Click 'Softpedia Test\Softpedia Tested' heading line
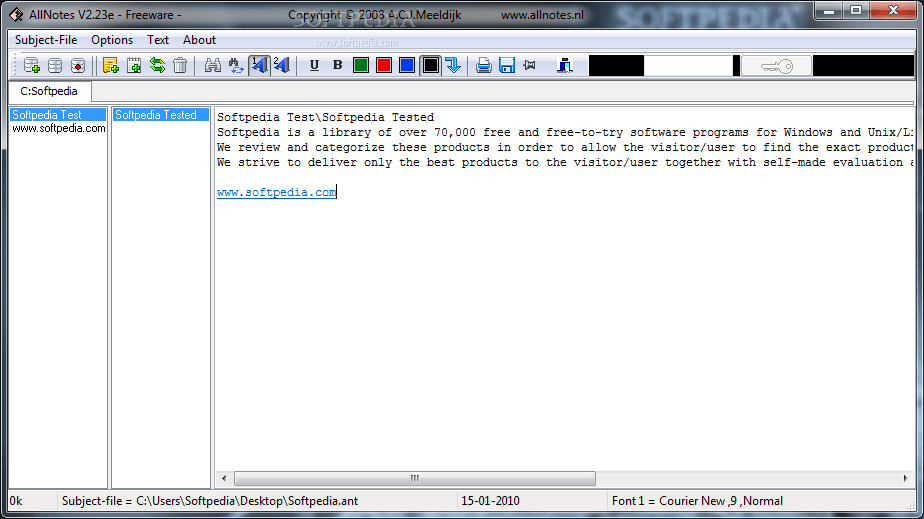Viewport: 924px width, 519px height. coord(325,117)
